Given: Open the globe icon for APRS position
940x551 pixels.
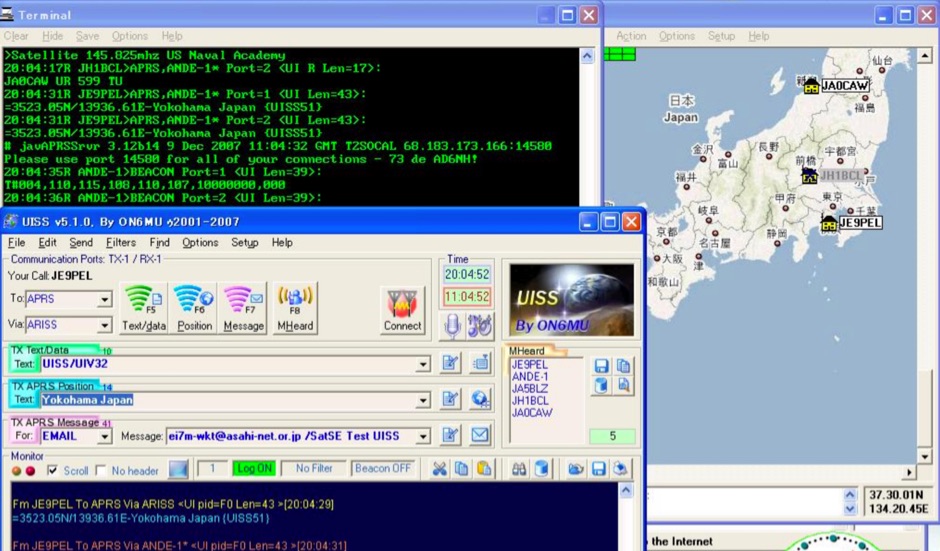Looking at the screenshot, I should point(480,399).
